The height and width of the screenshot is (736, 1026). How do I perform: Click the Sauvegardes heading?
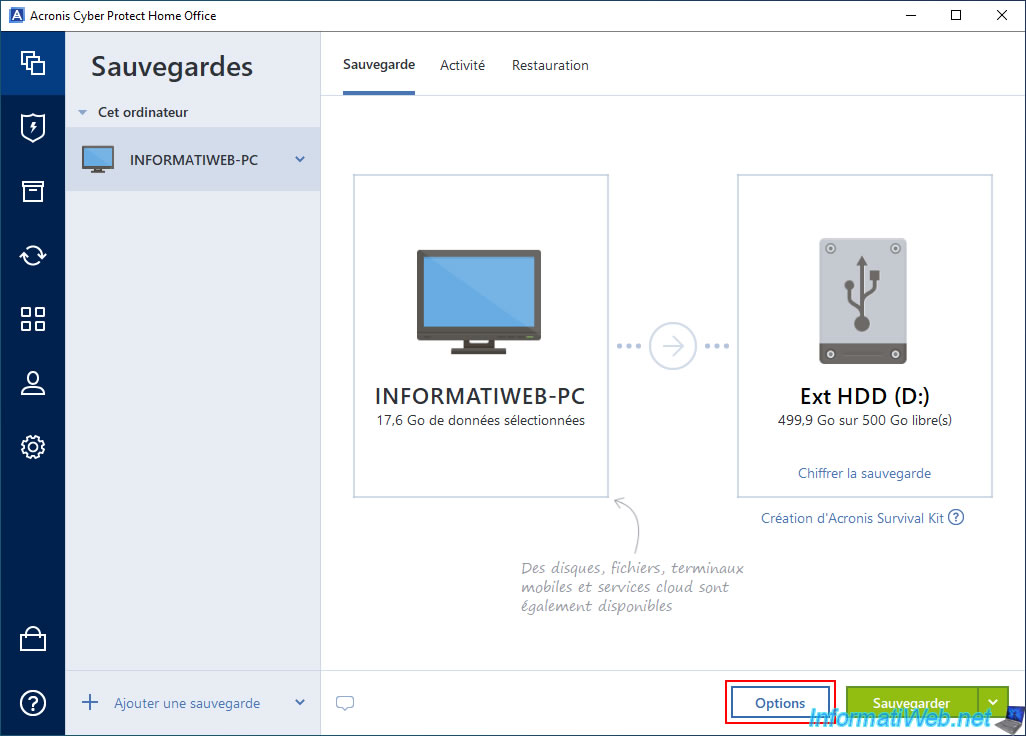pos(171,67)
